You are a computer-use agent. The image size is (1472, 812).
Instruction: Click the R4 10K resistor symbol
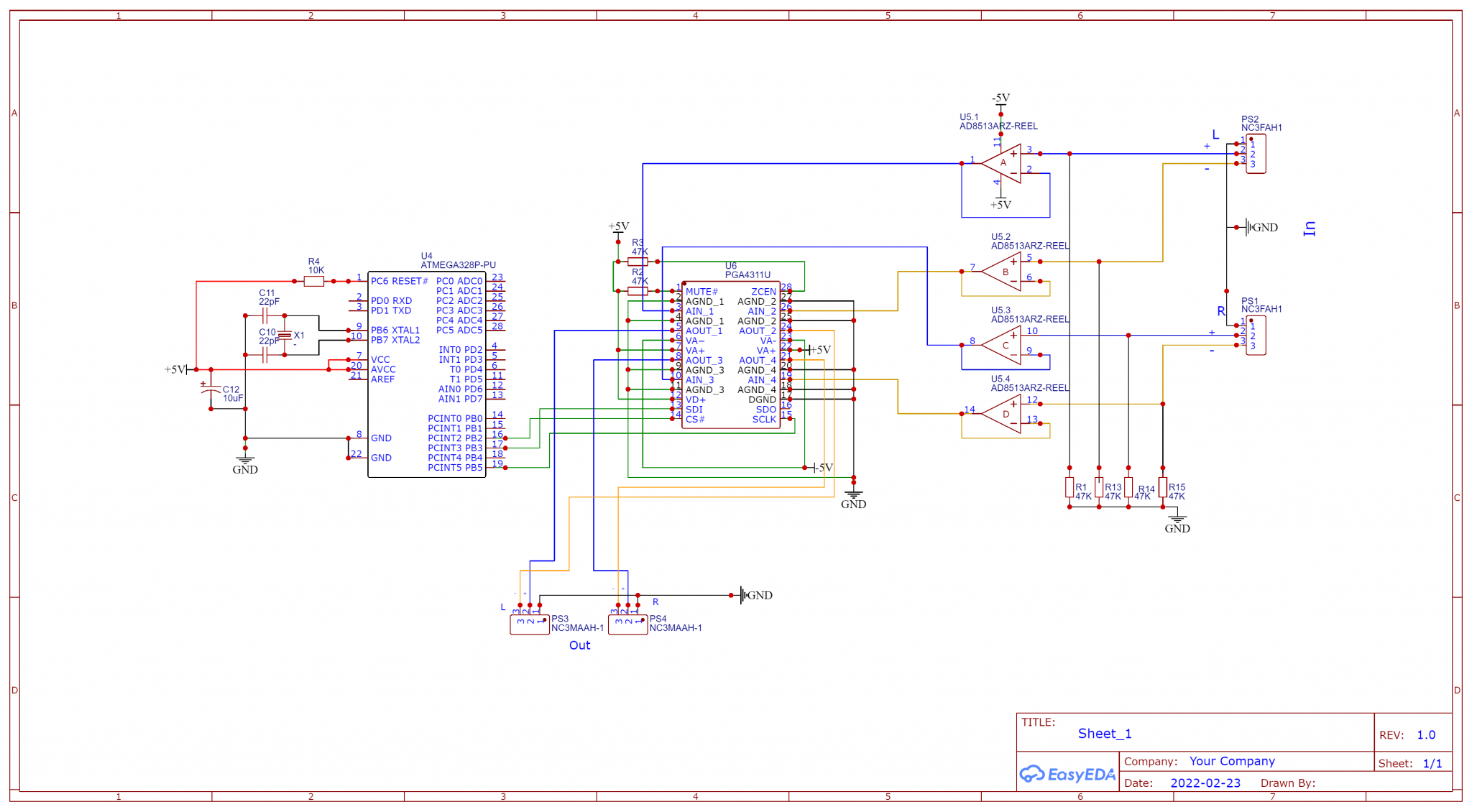click(x=314, y=281)
